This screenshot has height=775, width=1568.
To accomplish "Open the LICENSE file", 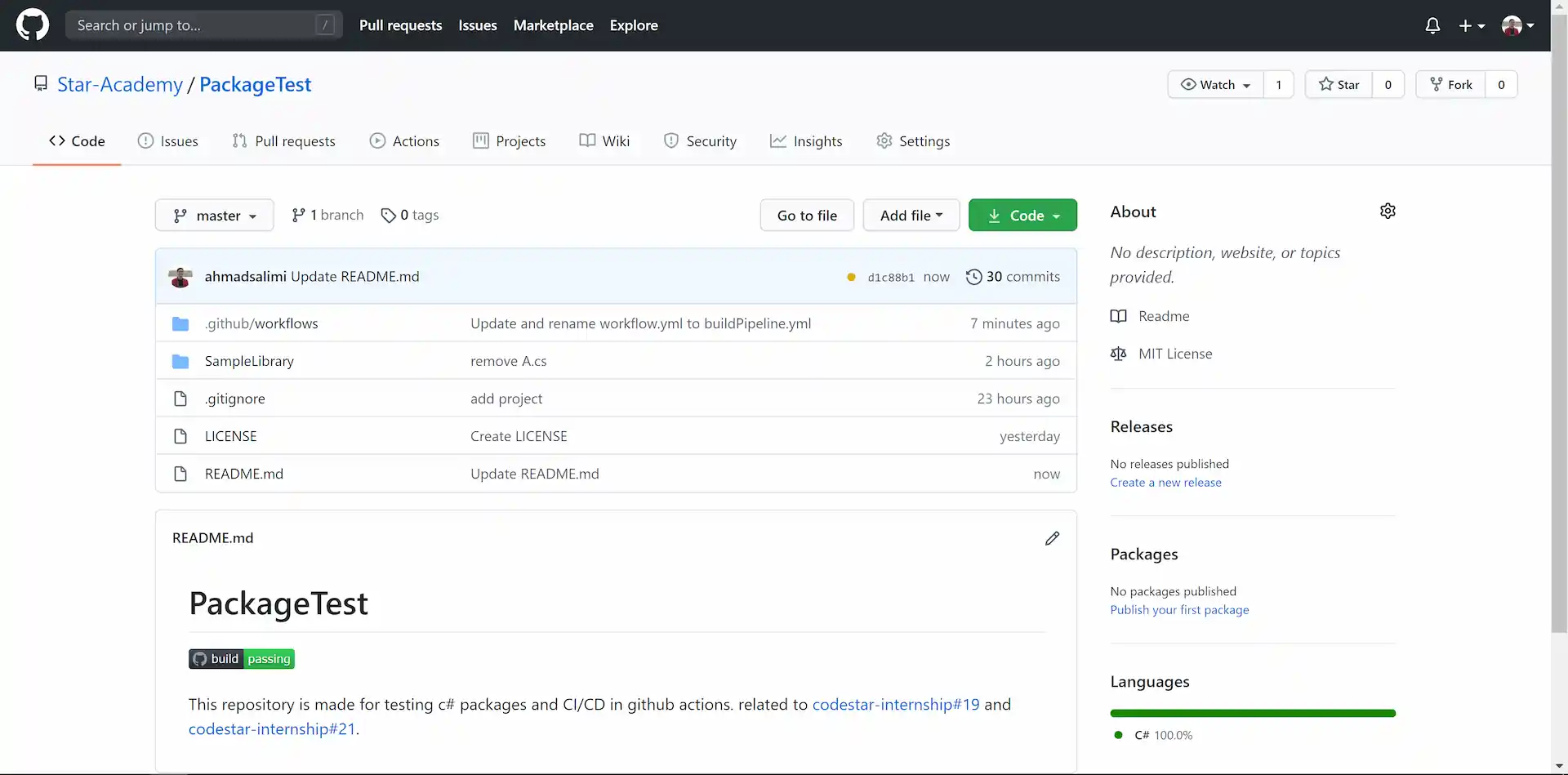I will tap(230, 436).
